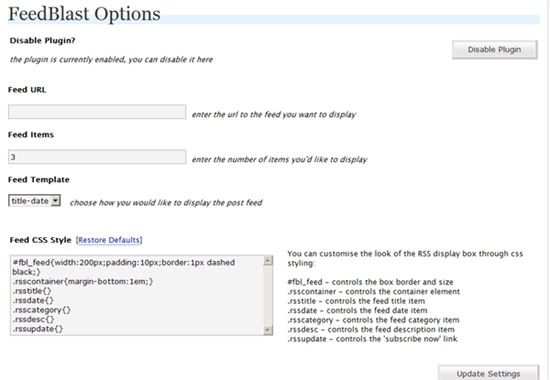Focus the empty Feed URL text field
Viewport: 550px width, 380px height.
click(97, 112)
